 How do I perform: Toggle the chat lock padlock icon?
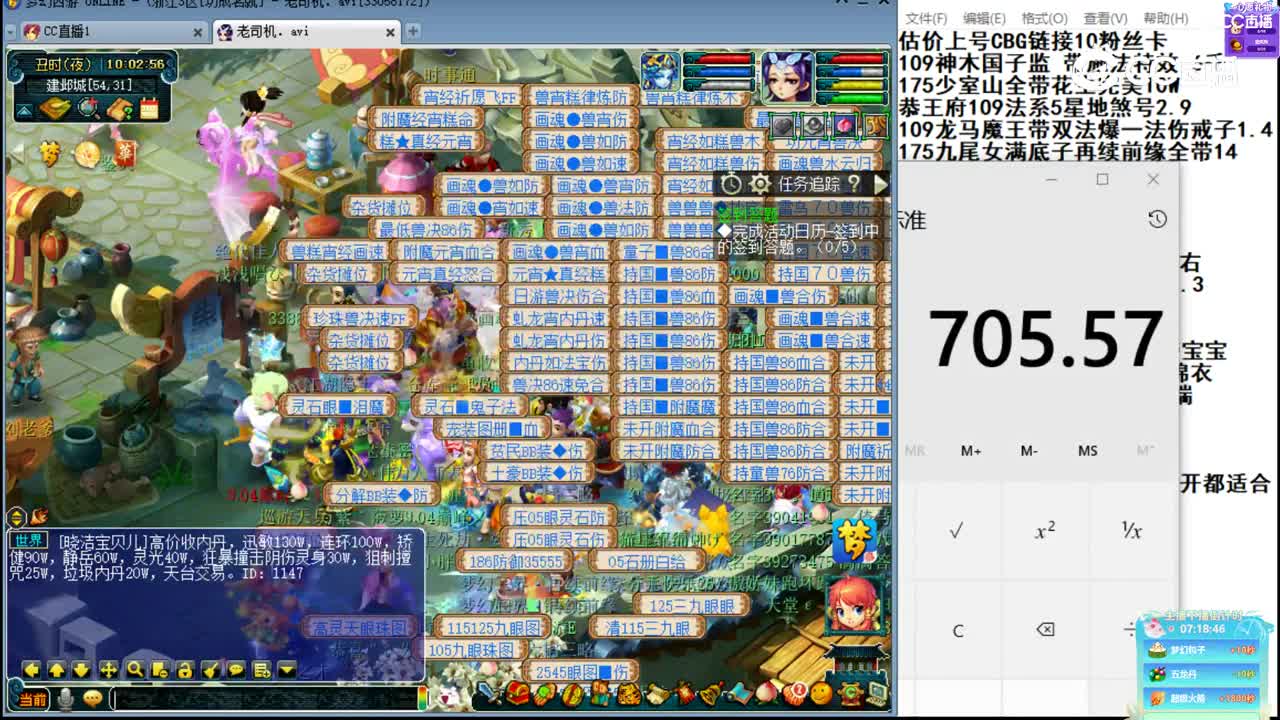185,670
